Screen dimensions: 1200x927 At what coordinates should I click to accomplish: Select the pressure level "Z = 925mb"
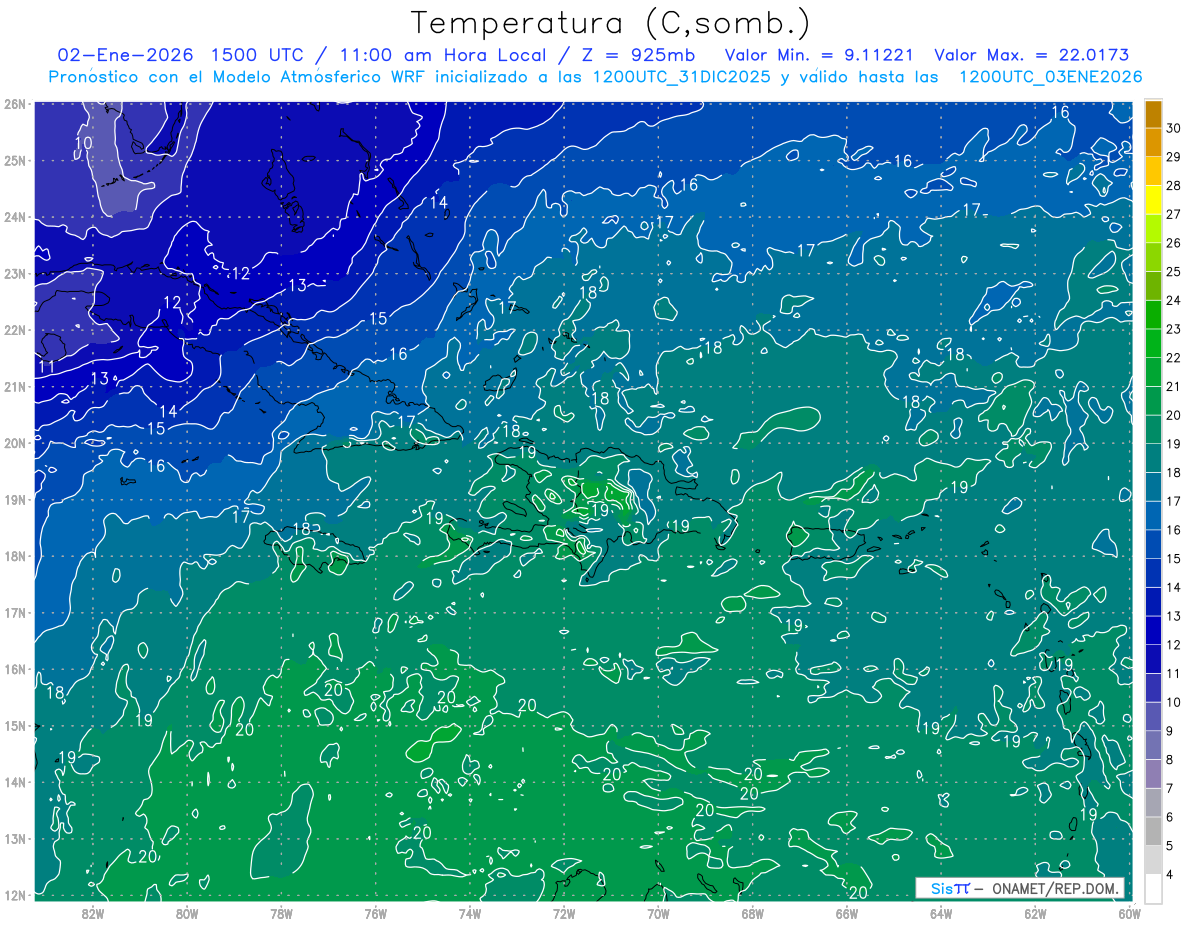[x=638, y=54]
